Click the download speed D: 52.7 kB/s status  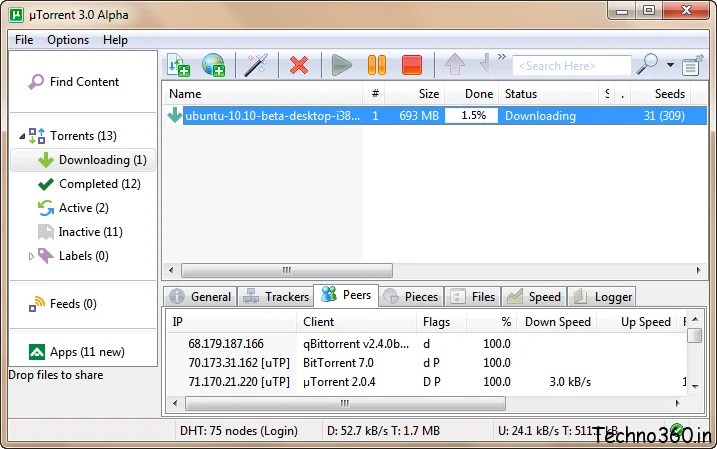[383, 431]
